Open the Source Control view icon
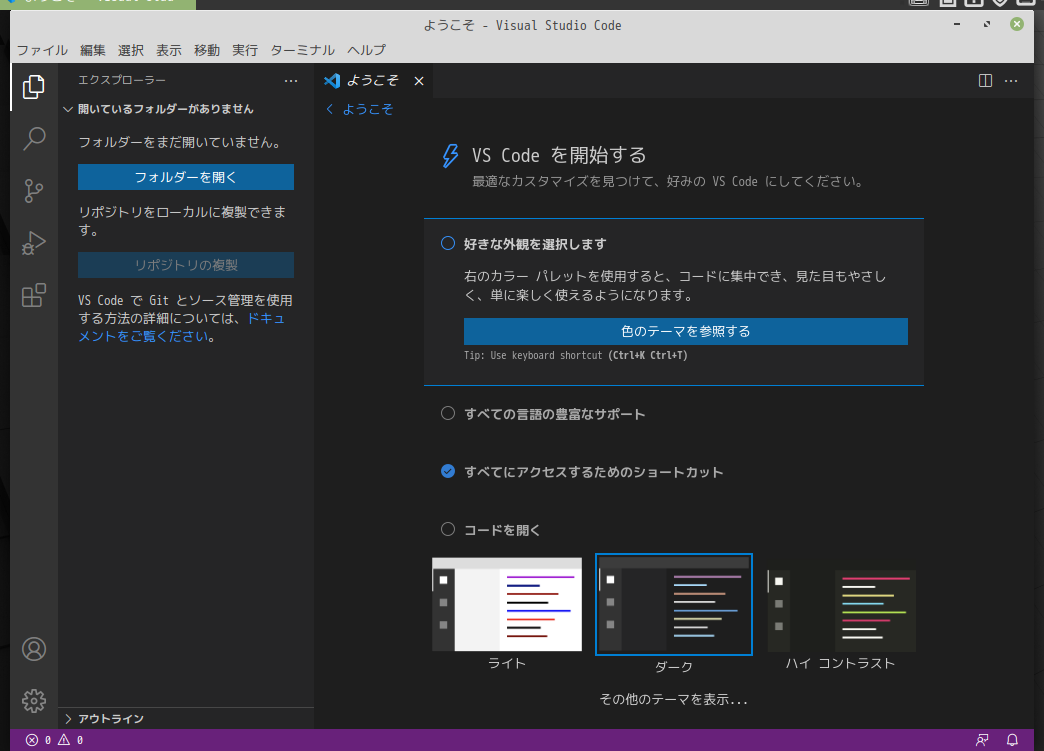 coord(33,191)
